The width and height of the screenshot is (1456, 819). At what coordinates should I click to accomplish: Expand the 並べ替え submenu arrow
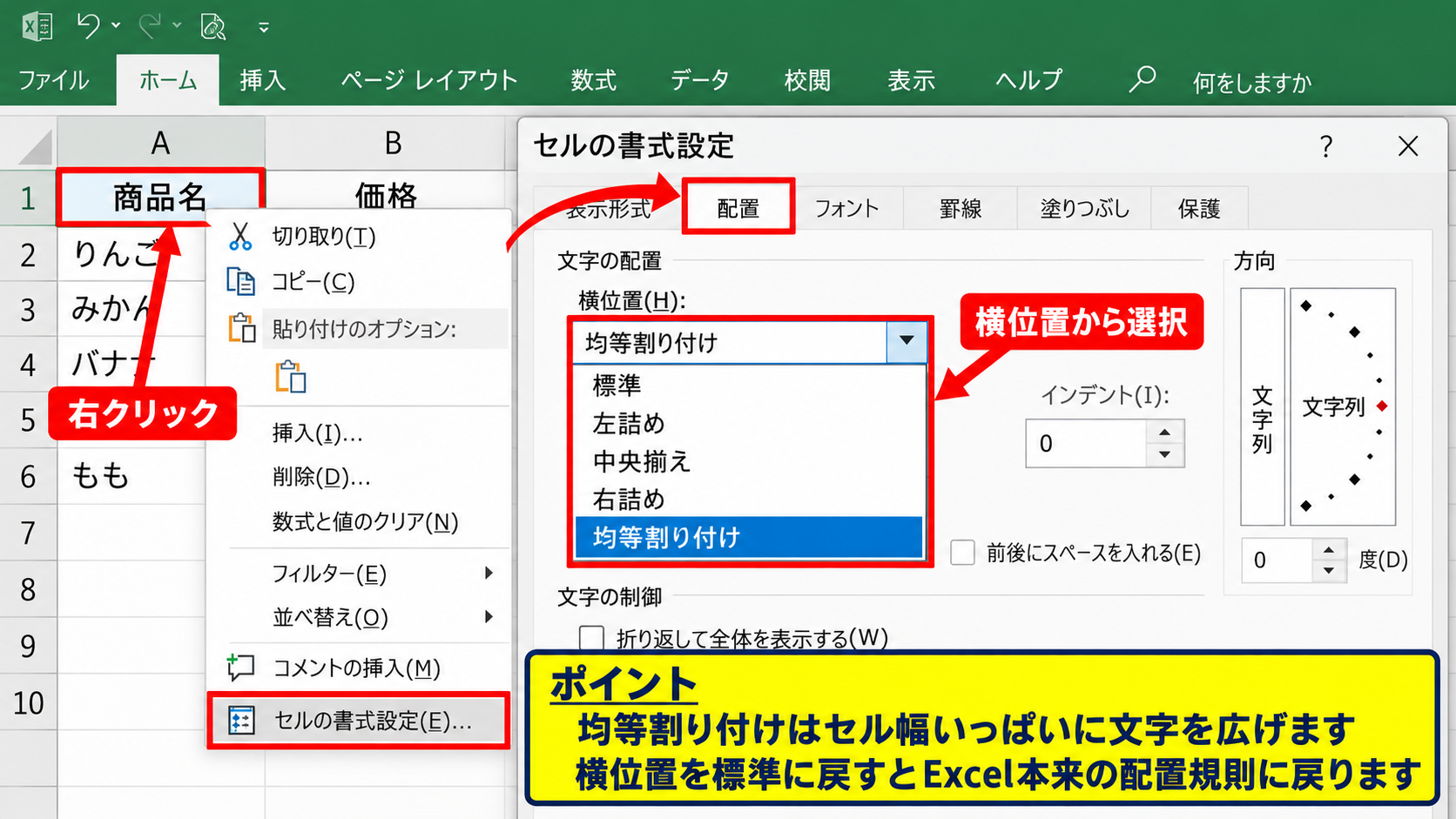[489, 616]
